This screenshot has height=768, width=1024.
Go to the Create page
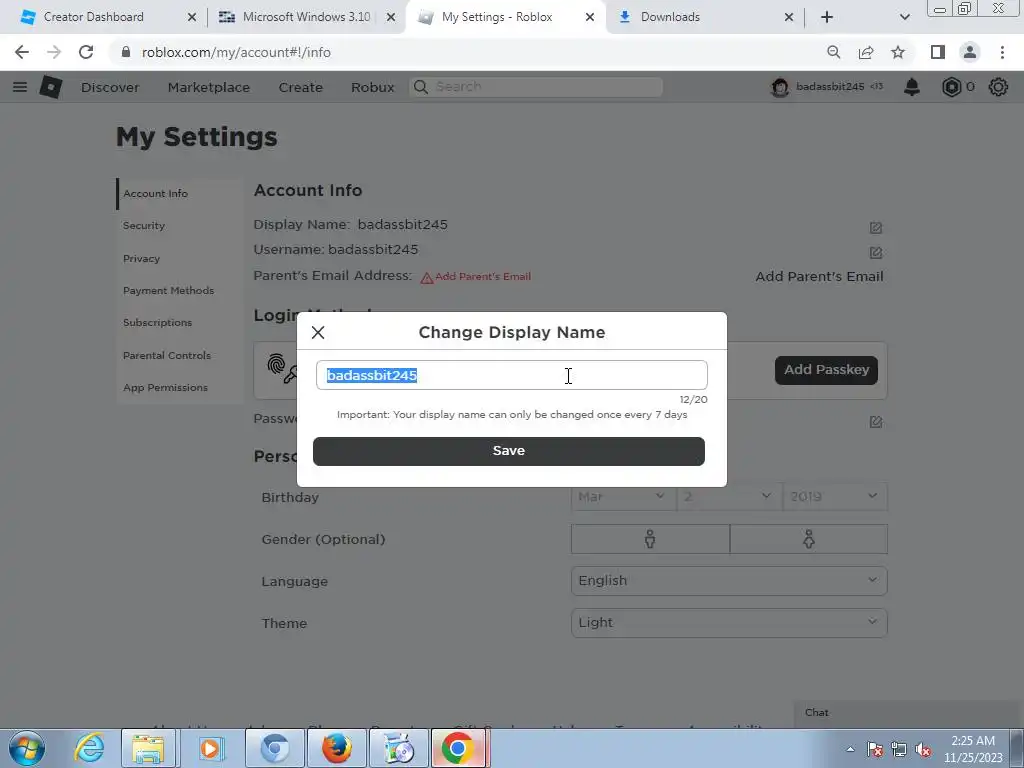(300, 87)
